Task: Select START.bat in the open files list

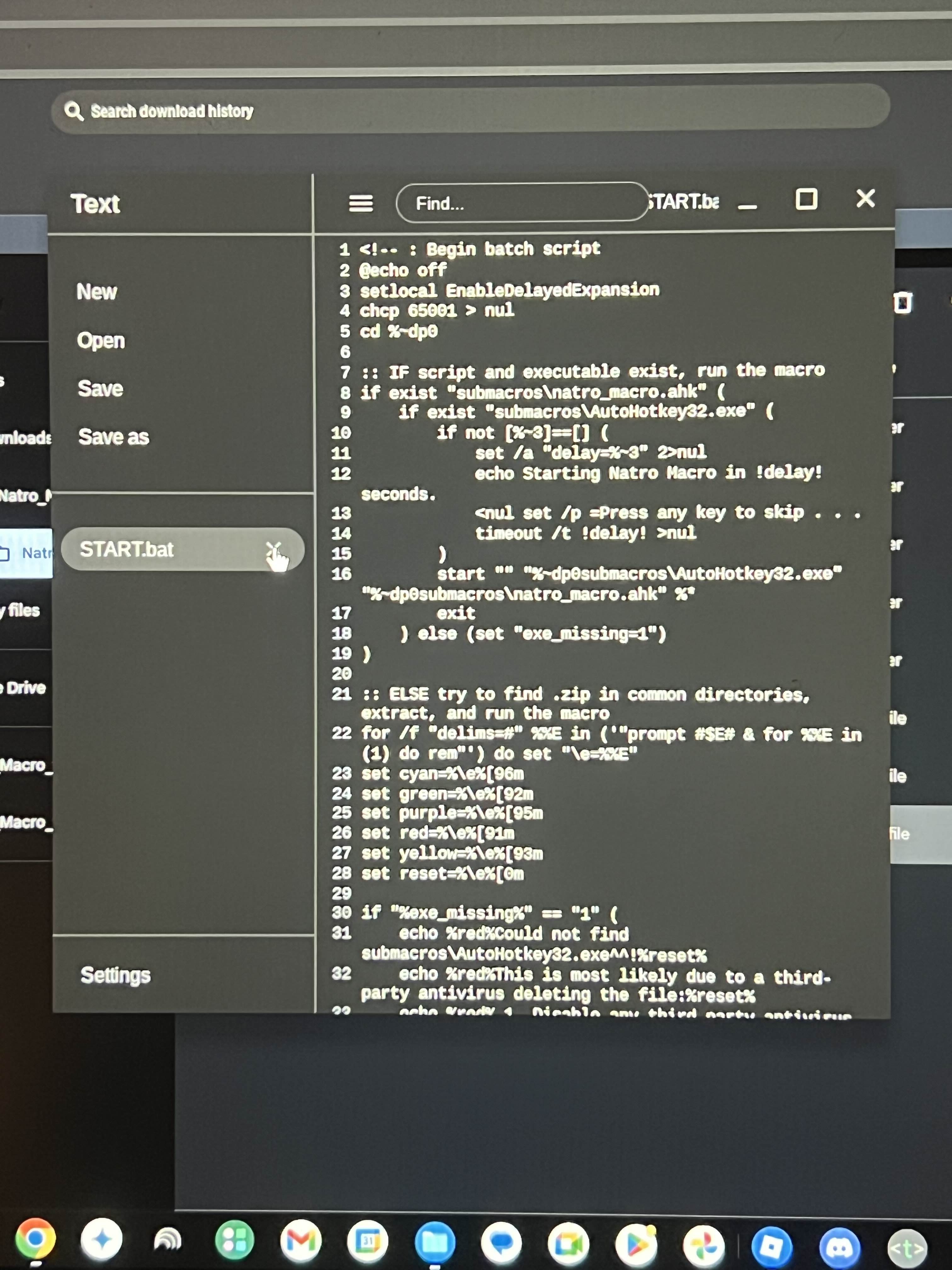Action: pos(127,549)
